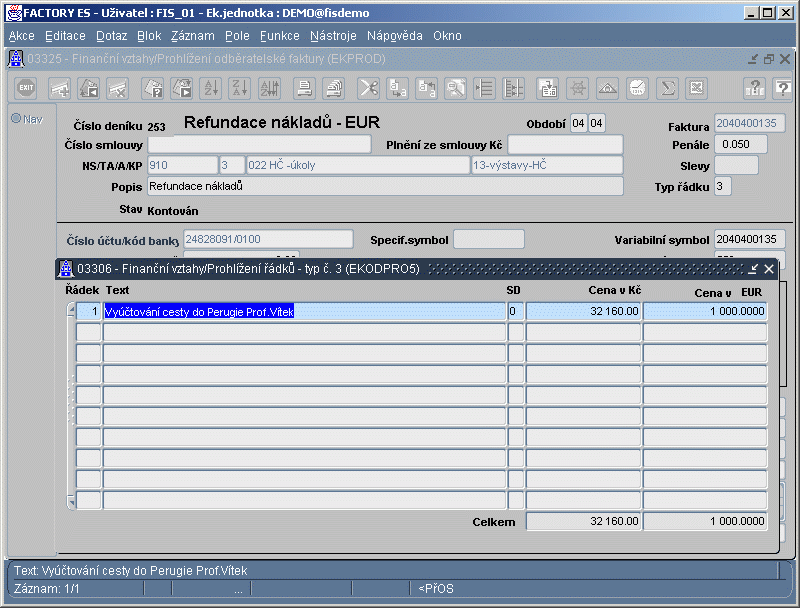Screen dimensions: 800x608
Task: Click the Číslo účtu/kód banky field
Action: point(268,239)
